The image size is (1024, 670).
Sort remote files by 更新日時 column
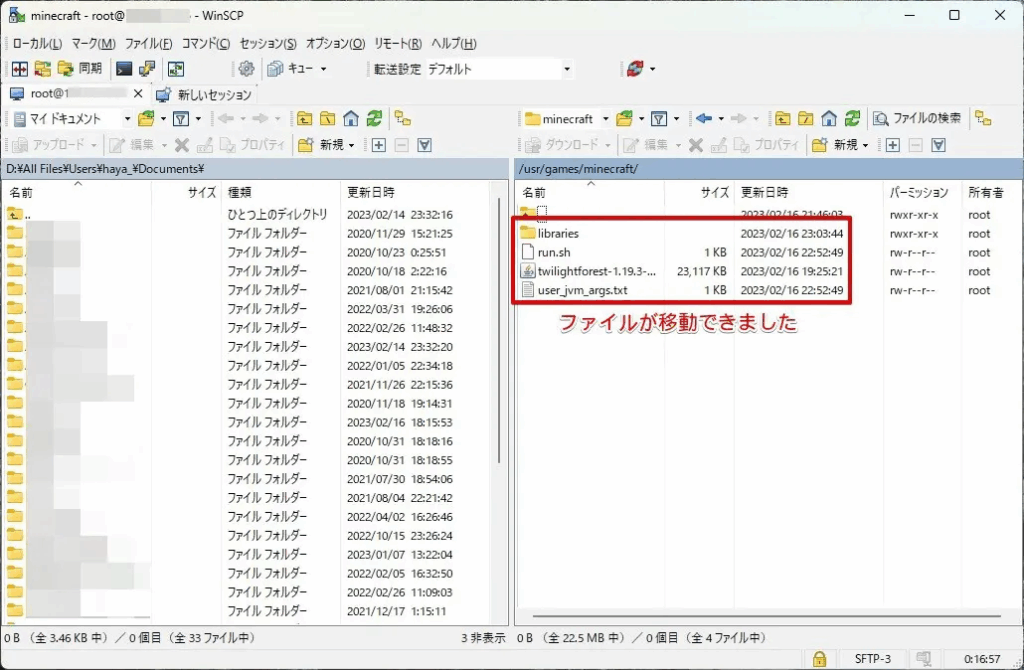click(764, 192)
